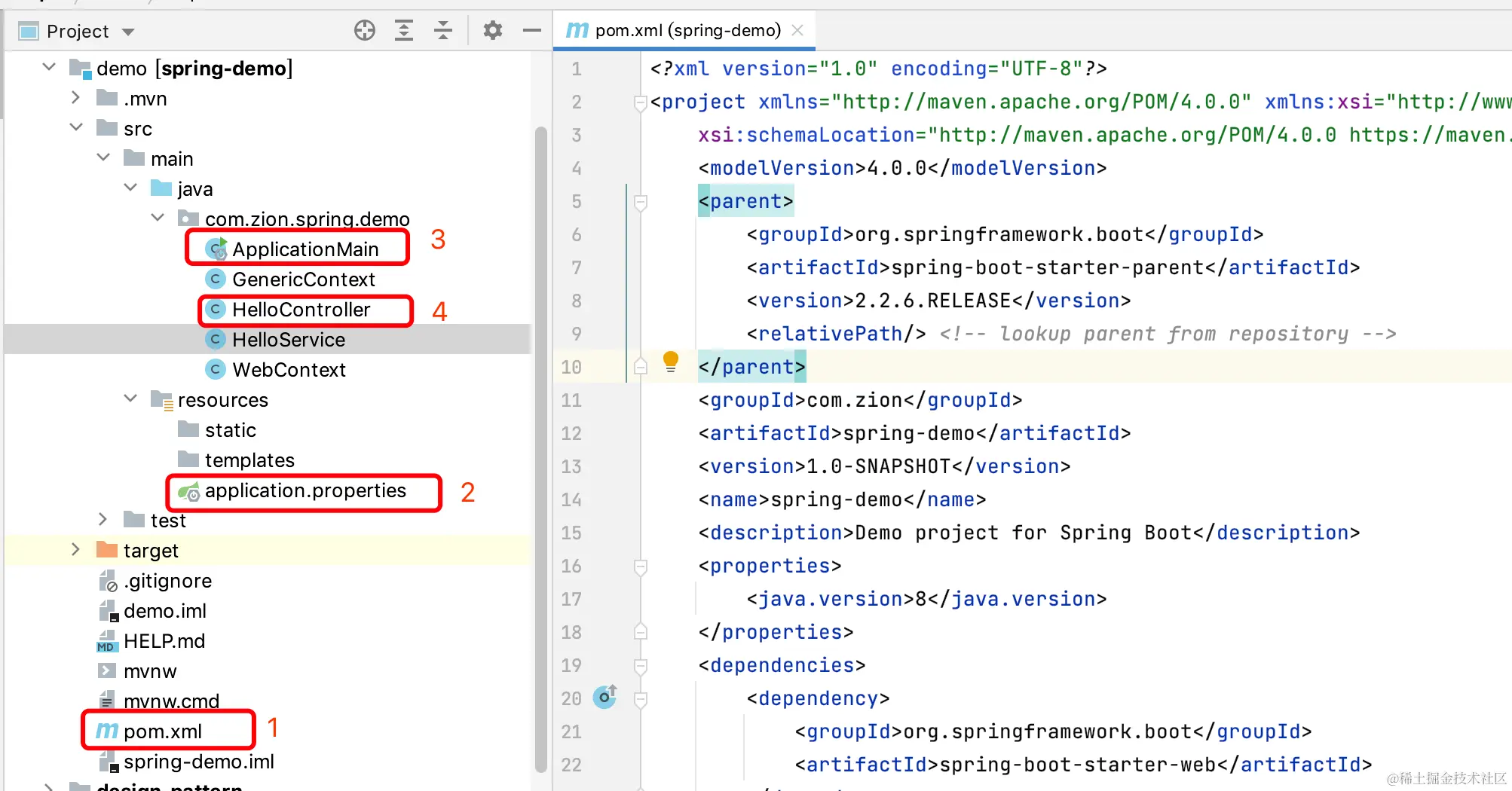Click the spring-demo name value on line 14
This screenshot has width=1512, height=791.
[837, 499]
